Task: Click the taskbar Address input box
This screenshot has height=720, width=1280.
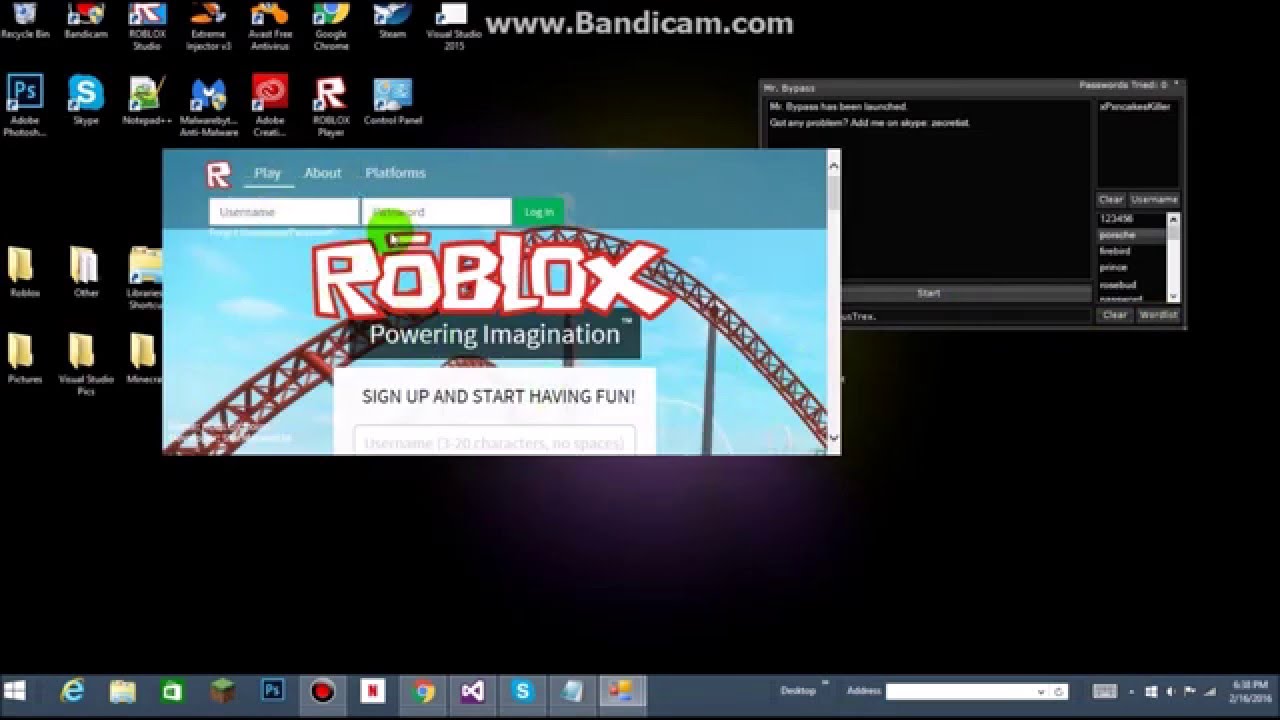Action: click(960, 691)
